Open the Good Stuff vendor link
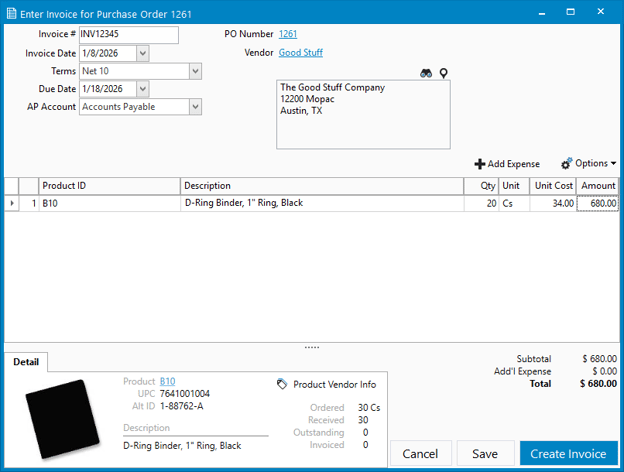 (x=300, y=52)
